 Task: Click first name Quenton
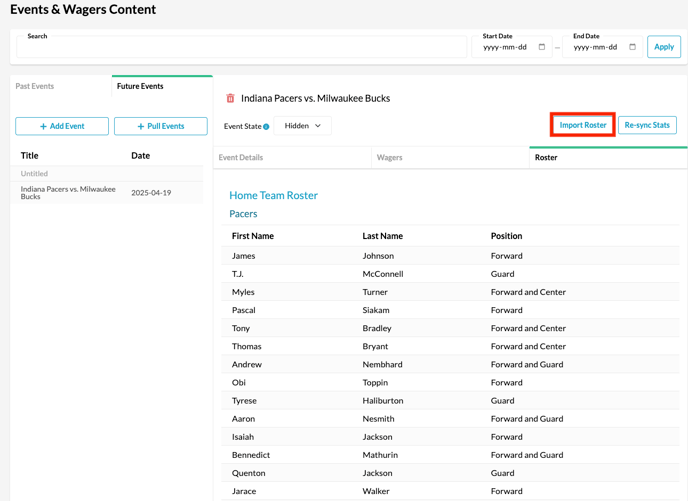[249, 473]
